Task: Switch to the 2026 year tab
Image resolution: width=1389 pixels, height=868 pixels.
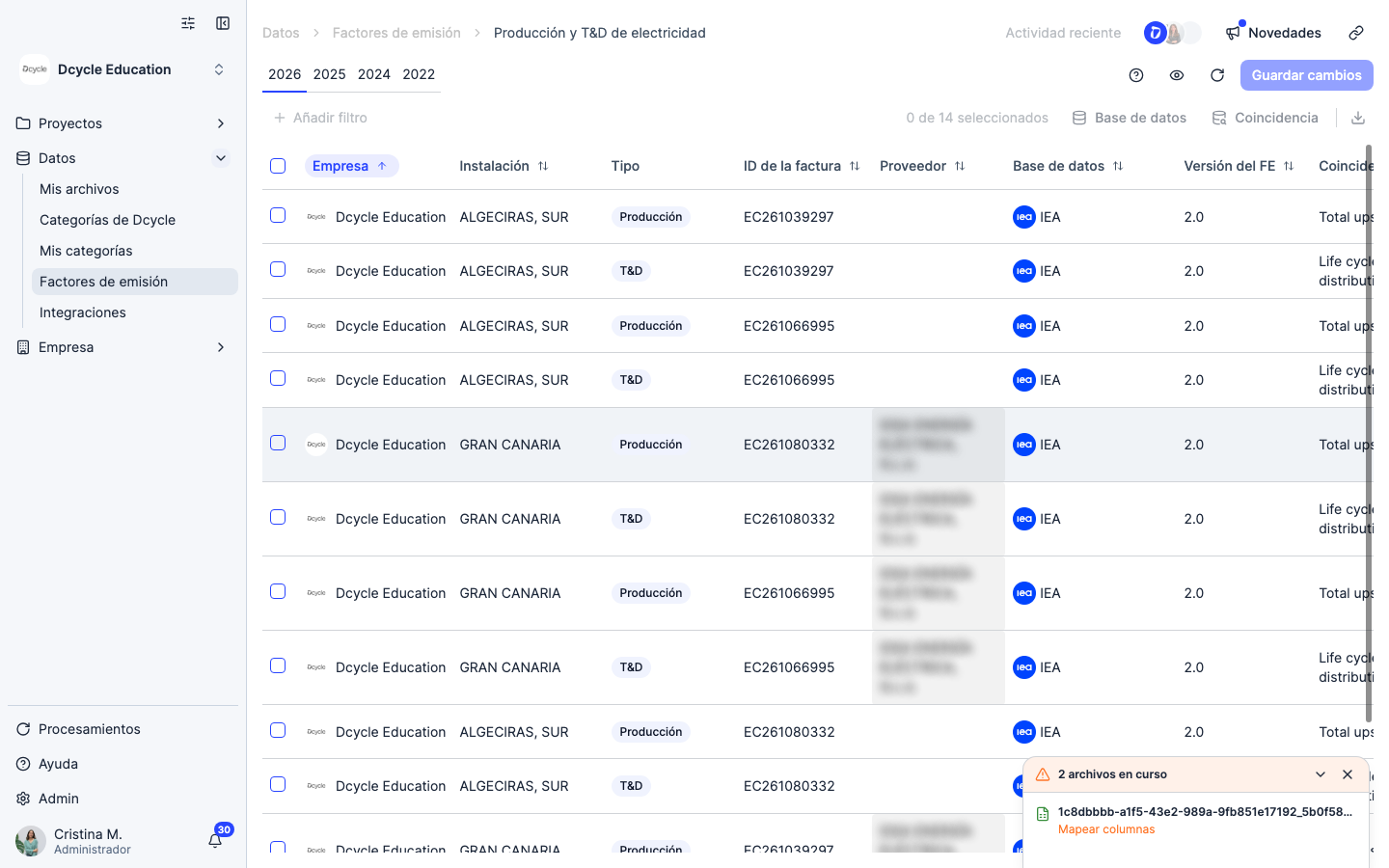Action: [285, 74]
